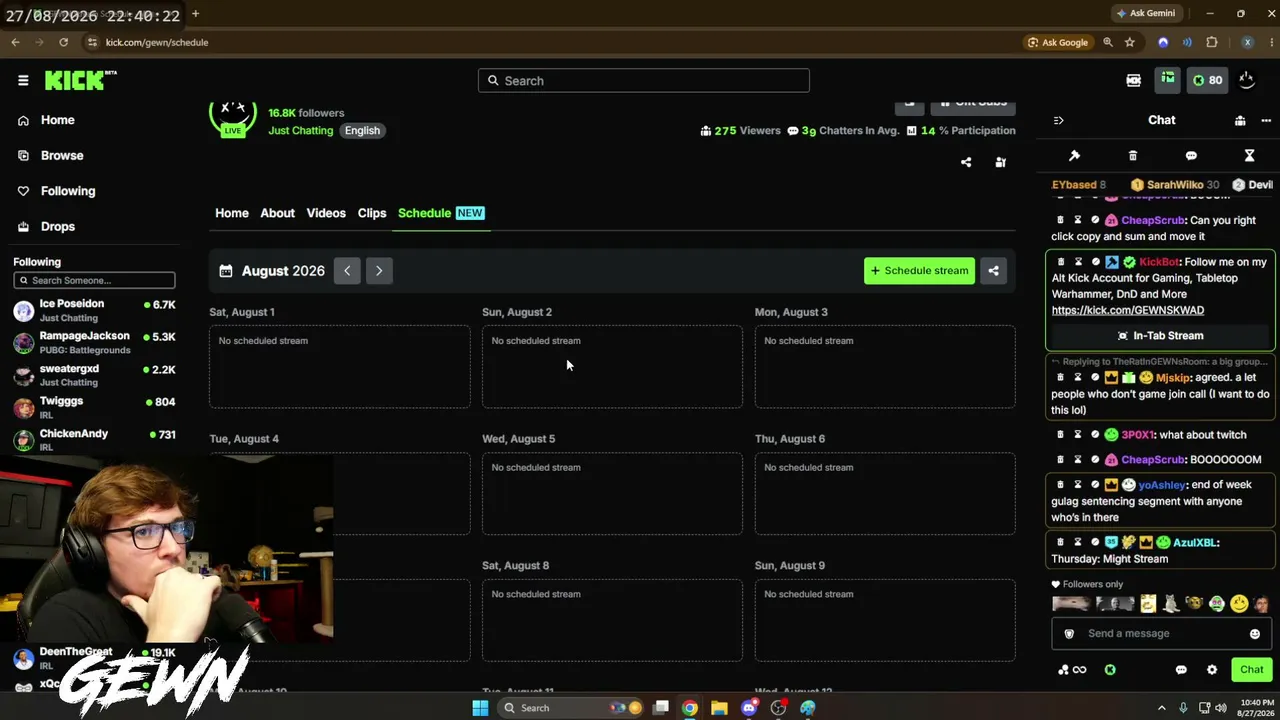Open Browse in the left sidebar
The width and height of the screenshot is (1280, 720).
(x=61, y=155)
